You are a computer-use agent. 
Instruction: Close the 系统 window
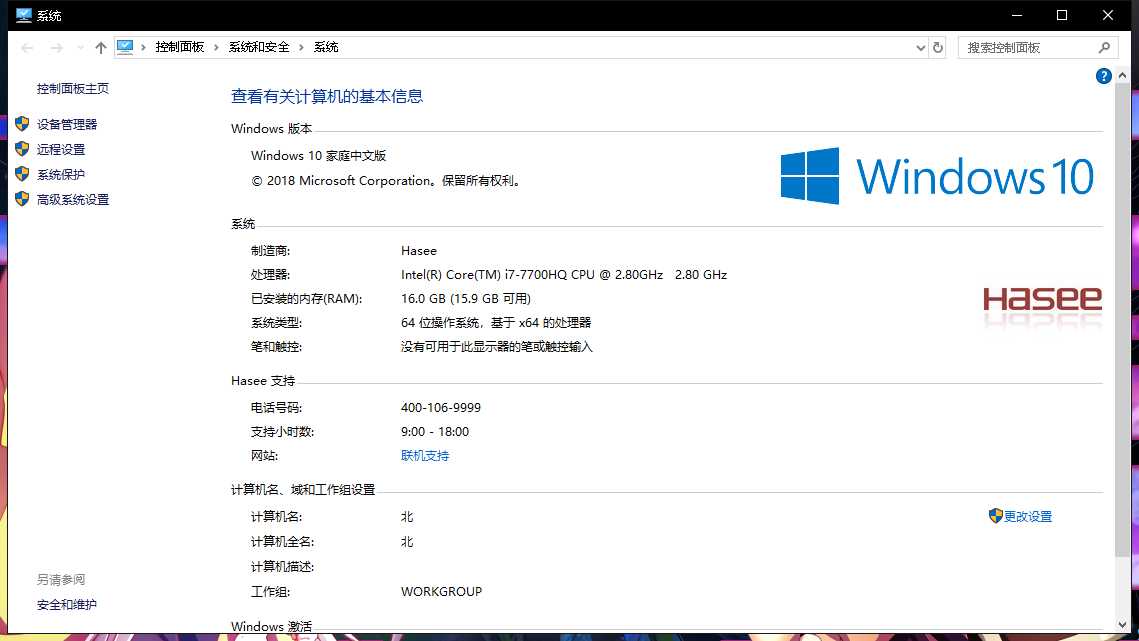tap(1108, 15)
